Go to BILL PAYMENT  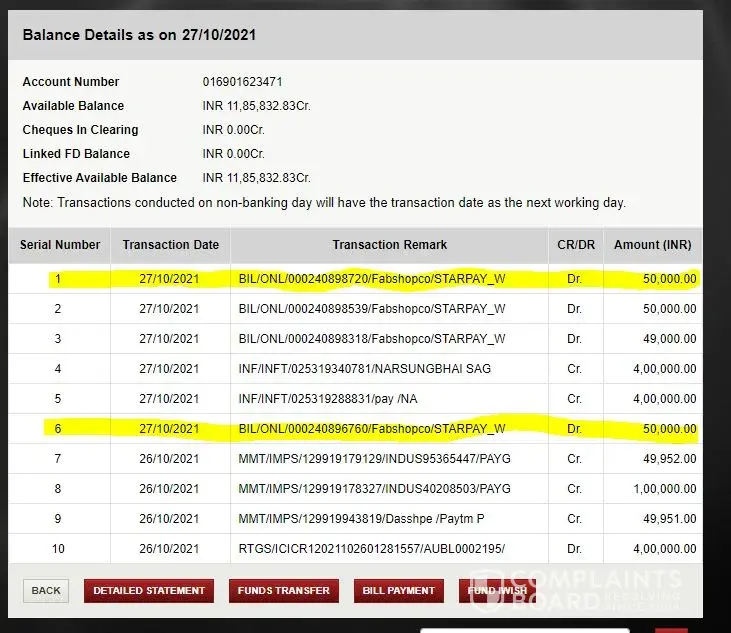[x=398, y=590]
